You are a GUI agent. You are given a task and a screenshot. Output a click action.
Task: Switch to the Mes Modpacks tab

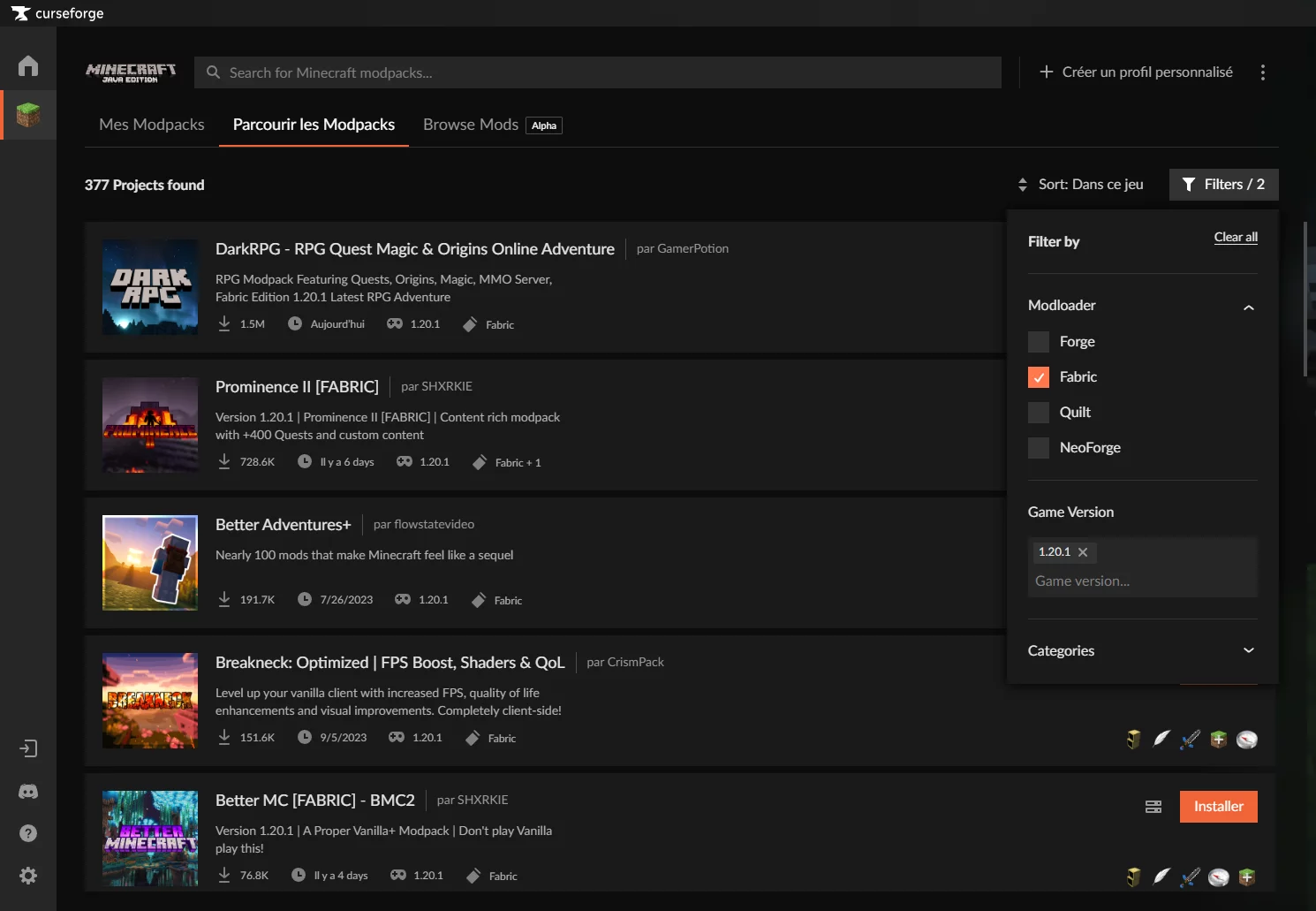[152, 125]
